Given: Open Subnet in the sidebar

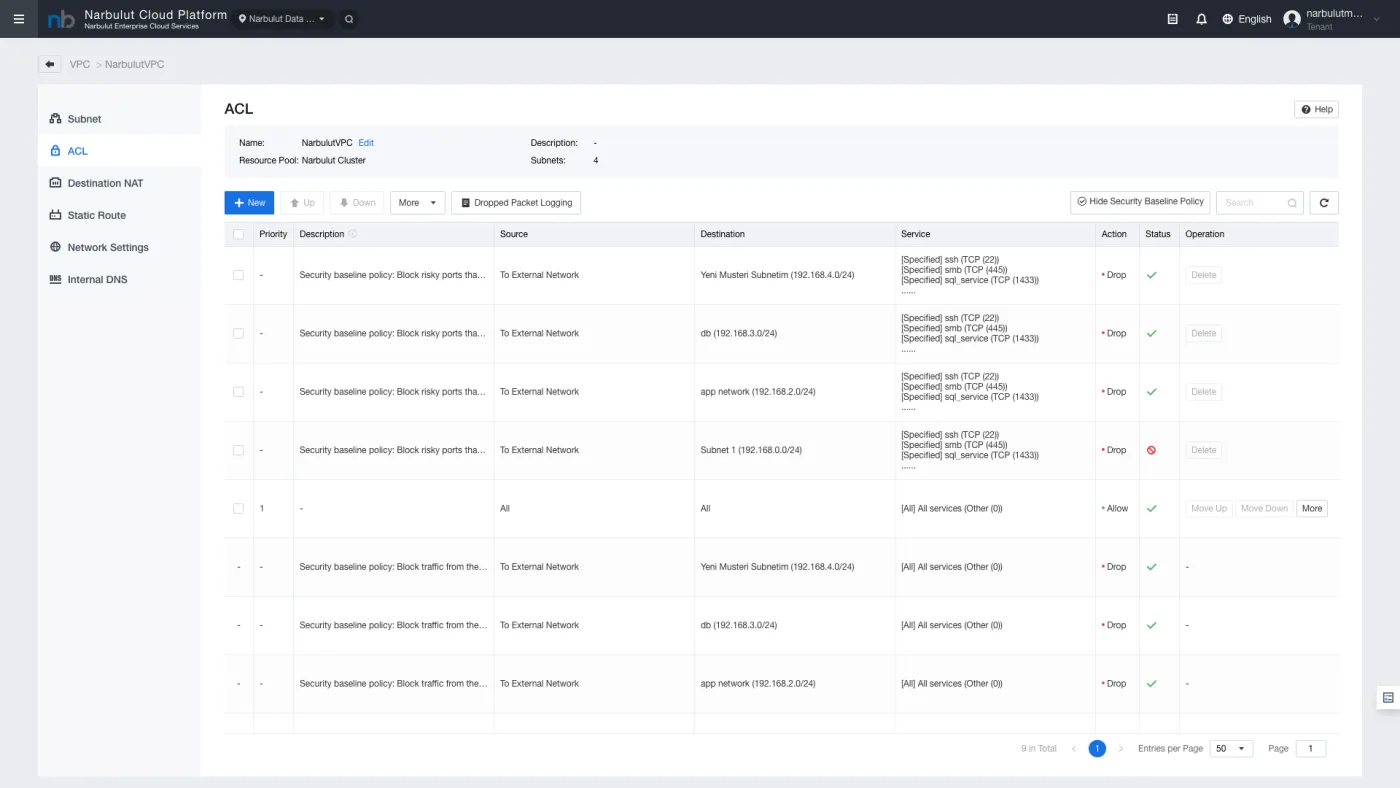Looking at the screenshot, I should point(119,119).
